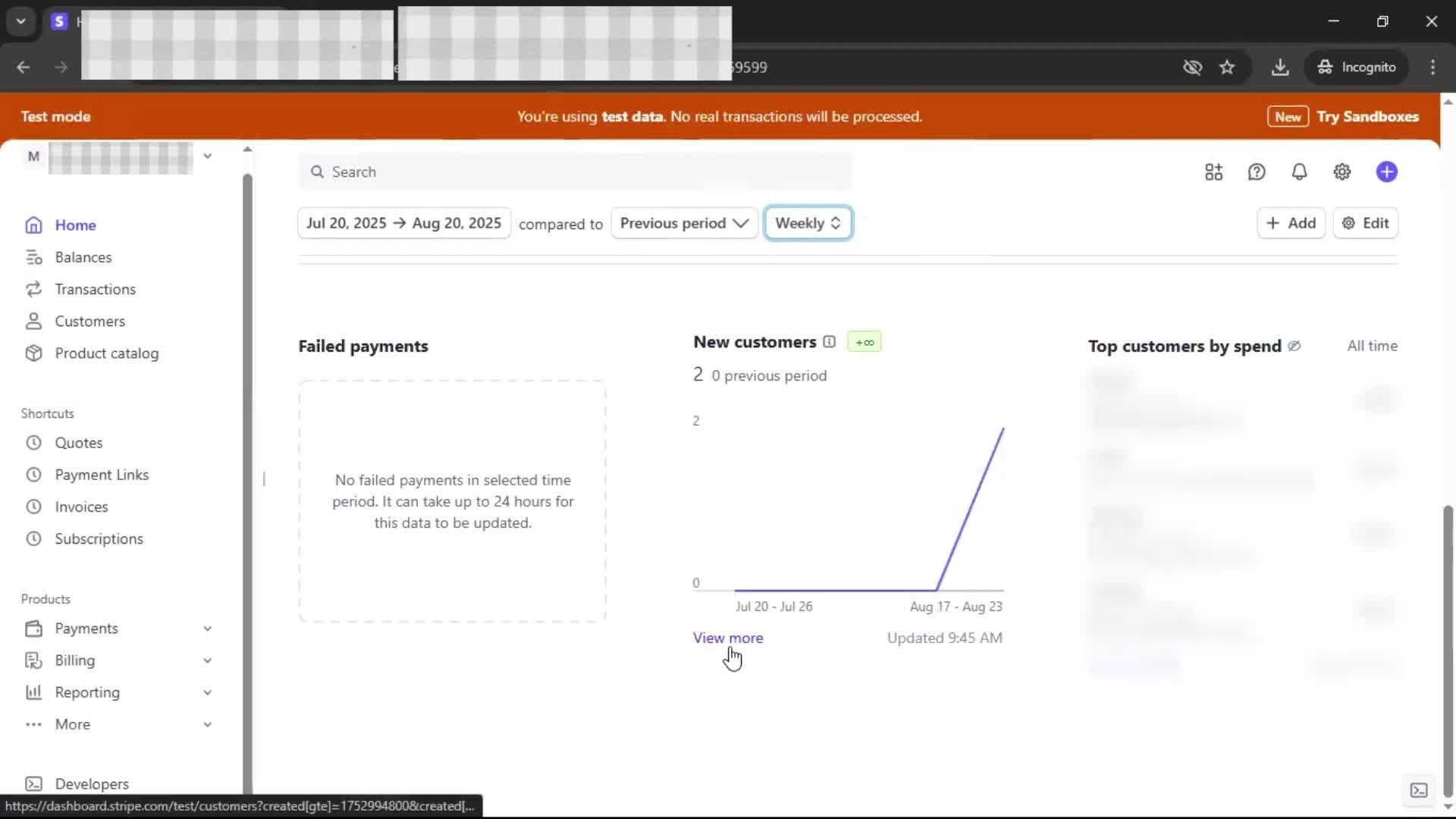This screenshot has width=1456, height=819.
Task: Toggle the hidden eye icon beside Top customers
Action: [1294, 346]
